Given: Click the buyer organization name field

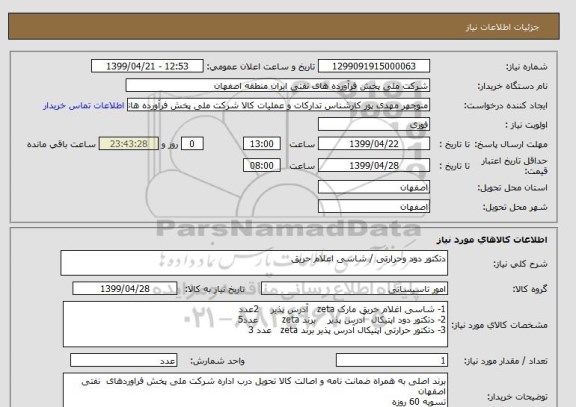Looking at the screenshot, I should coord(277,85).
